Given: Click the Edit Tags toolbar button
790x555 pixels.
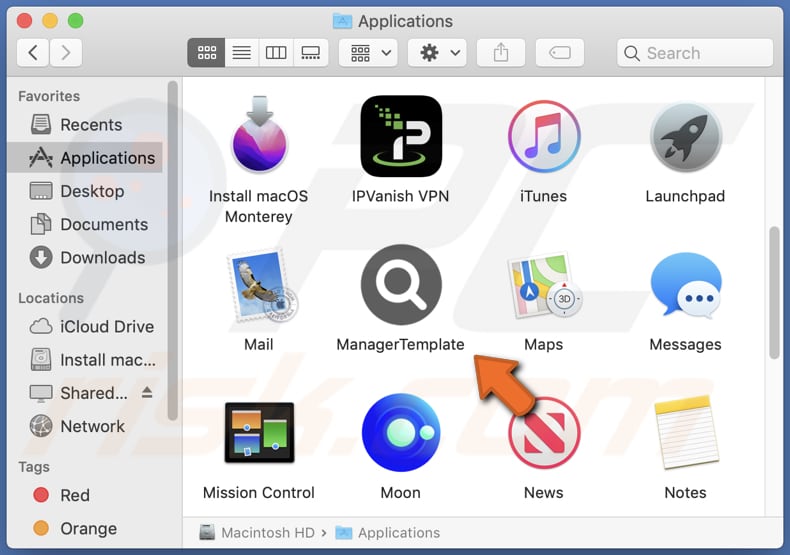Looking at the screenshot, I should [x=560, y=52].
